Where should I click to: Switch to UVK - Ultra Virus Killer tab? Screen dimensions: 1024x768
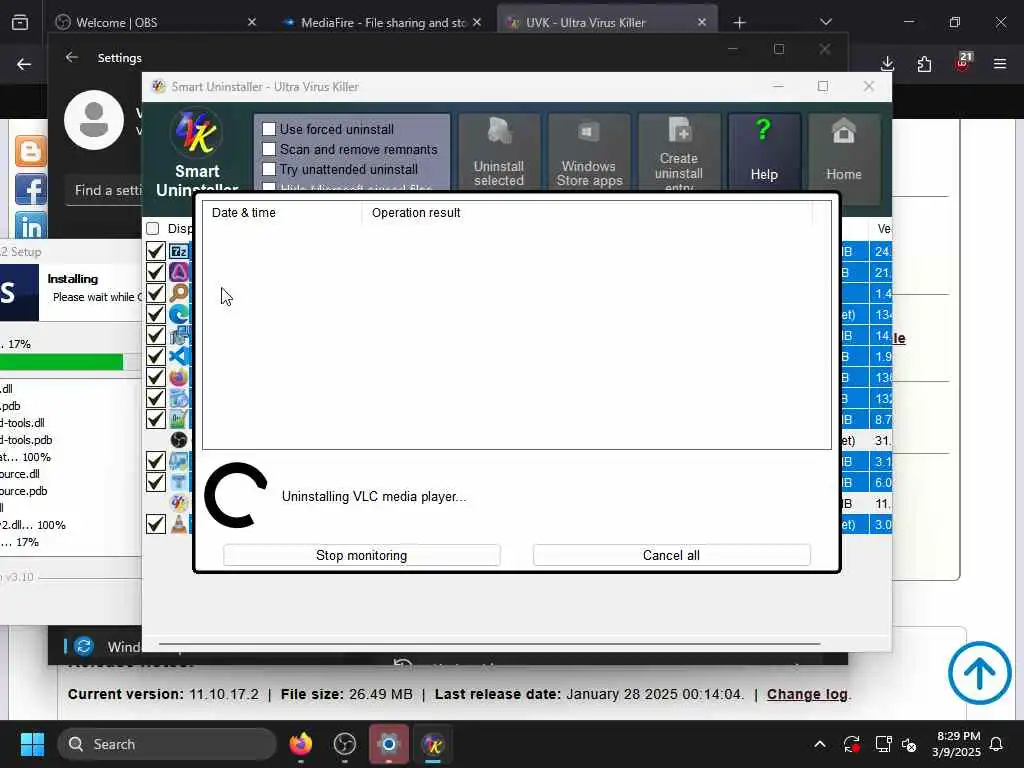coord(607,22)
